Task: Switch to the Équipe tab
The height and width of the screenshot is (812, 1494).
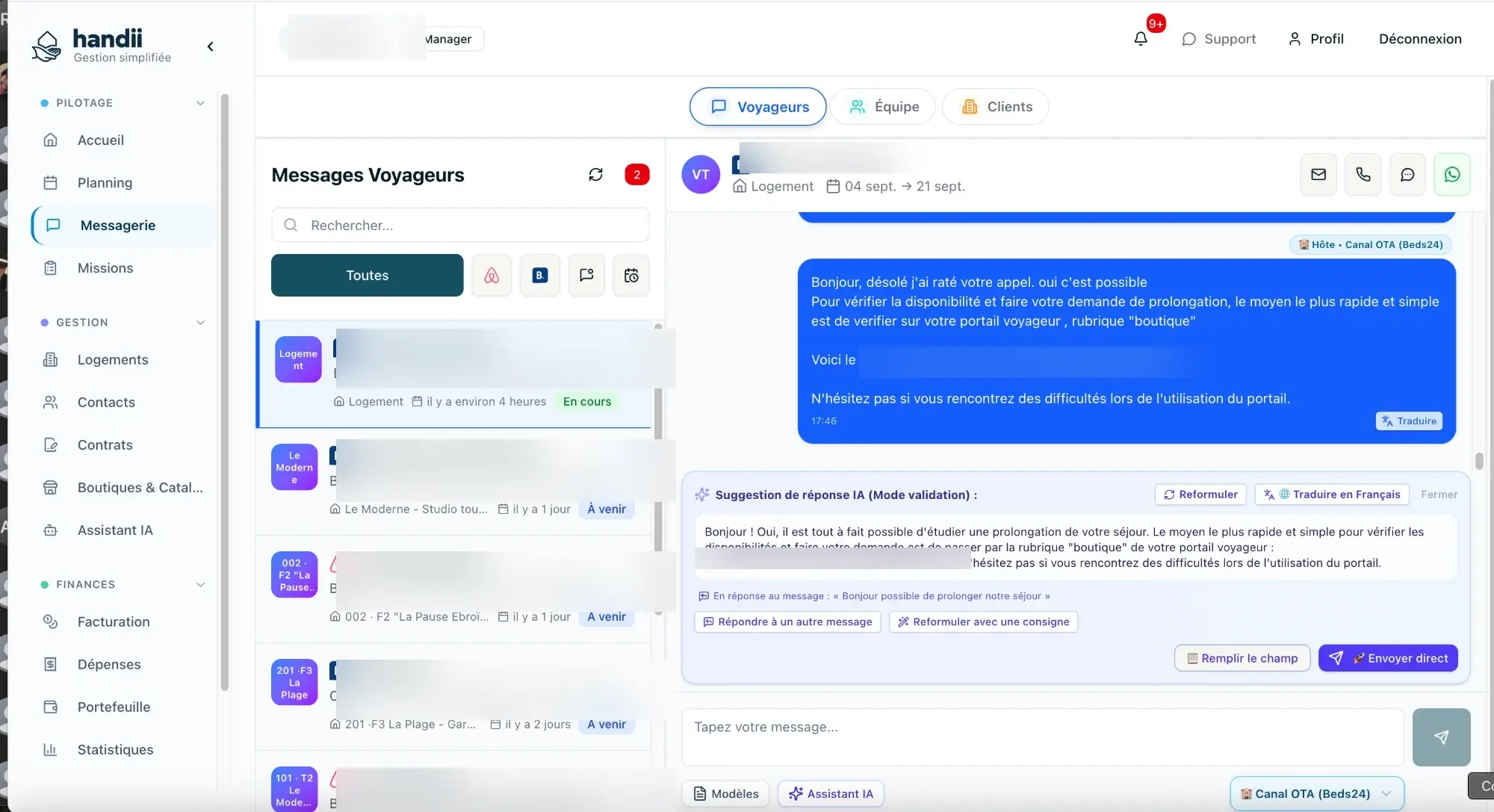Action: tap(884, 107)
